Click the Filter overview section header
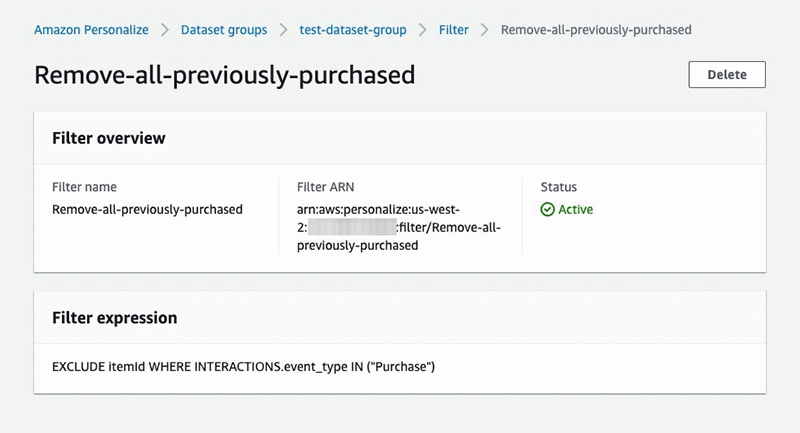 coord(108,138)
